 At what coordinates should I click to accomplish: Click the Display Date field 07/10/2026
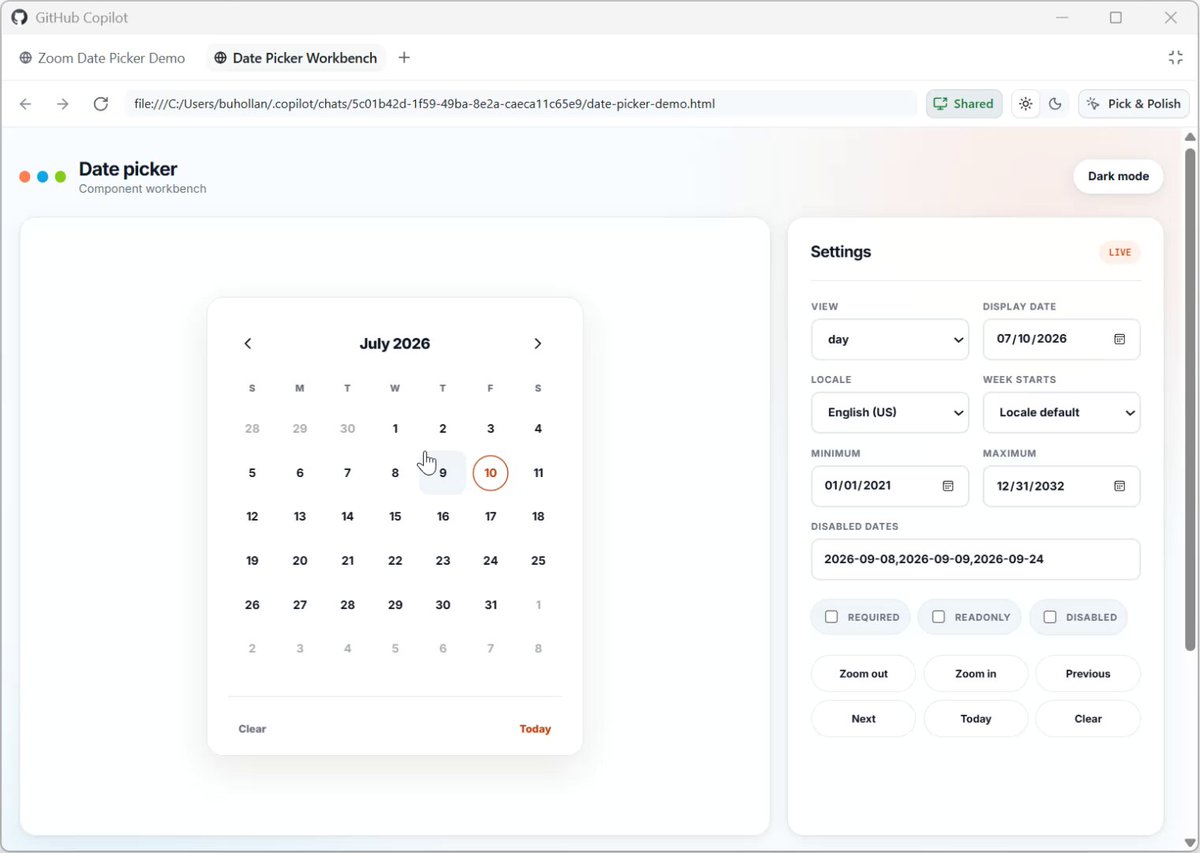pyautogui.click(x=1062, y=339)
